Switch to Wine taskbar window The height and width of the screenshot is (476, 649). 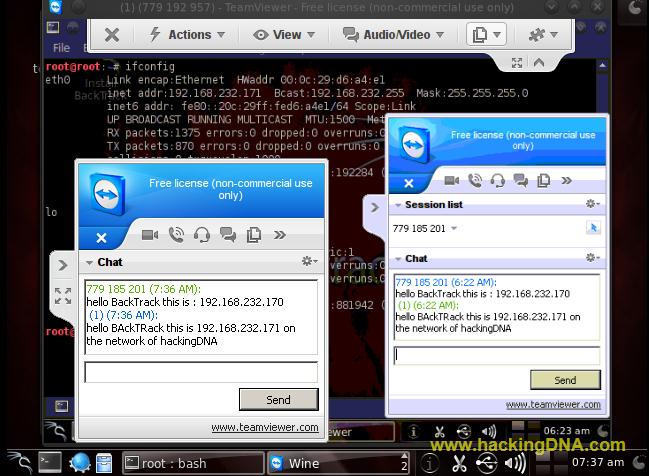(339, 463)
